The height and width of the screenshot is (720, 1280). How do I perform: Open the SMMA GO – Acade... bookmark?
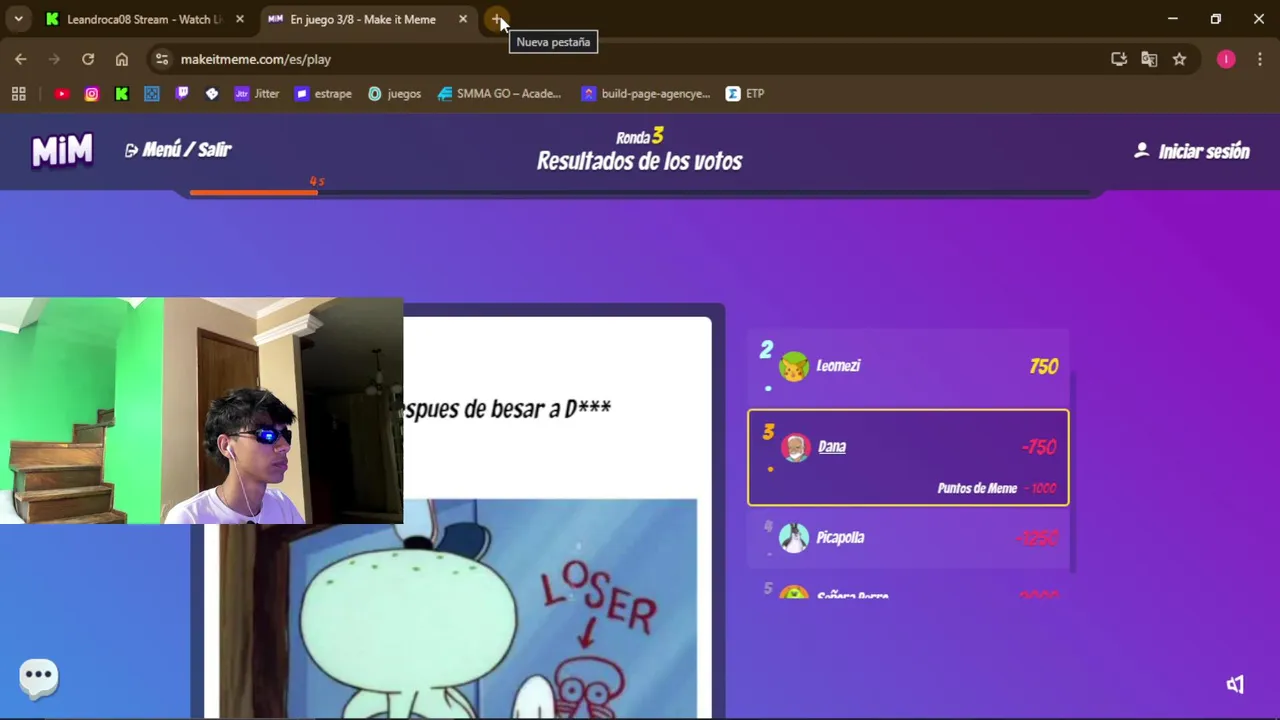(x=500, y=94)
